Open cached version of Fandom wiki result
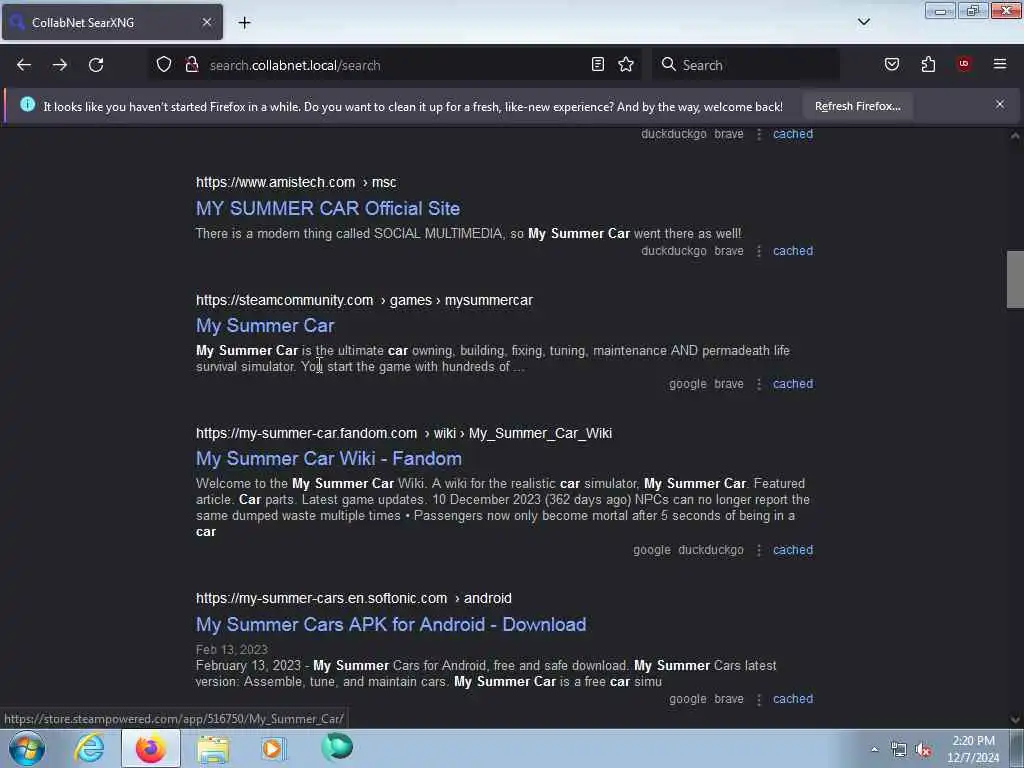This screenshot has height=768, width=1024. 793,550
